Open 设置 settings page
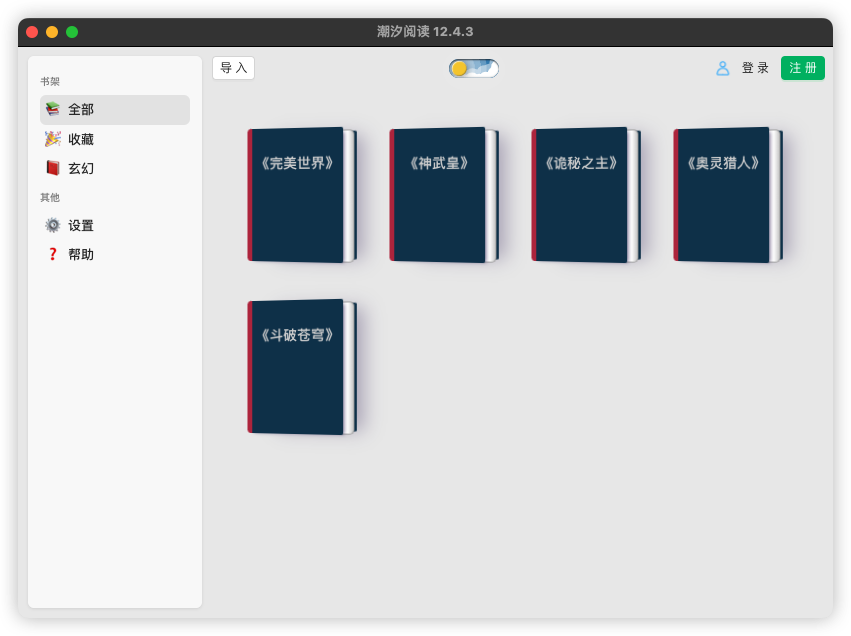This screenshot has width=851, height=636. (x=82, y=226)
